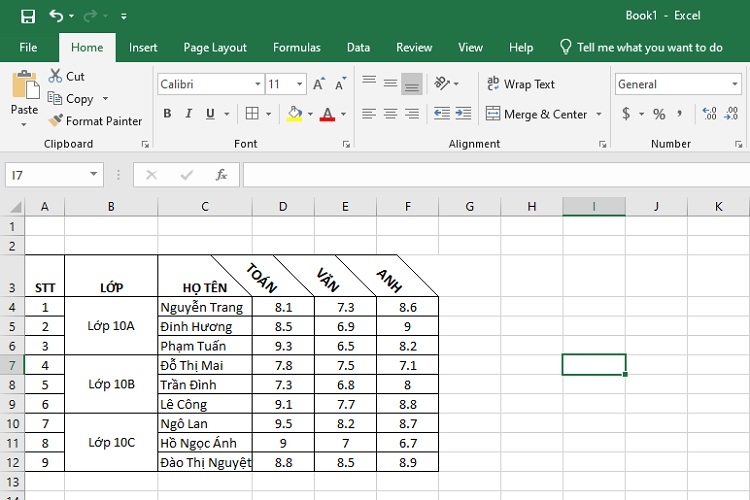This screenshot has width=750, height=500.
Task: Open the View tab
Action: tap(470, 47)
